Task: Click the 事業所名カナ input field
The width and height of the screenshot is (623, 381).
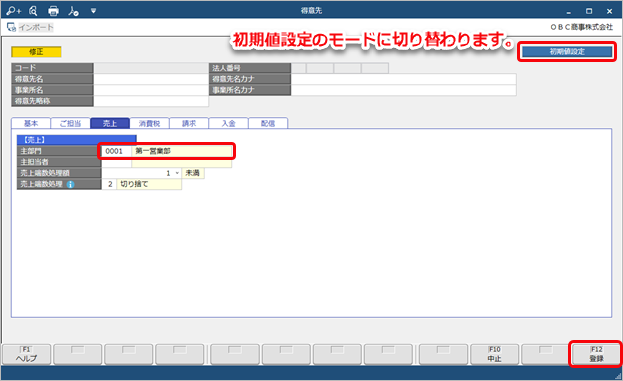Action: (404, 90)
